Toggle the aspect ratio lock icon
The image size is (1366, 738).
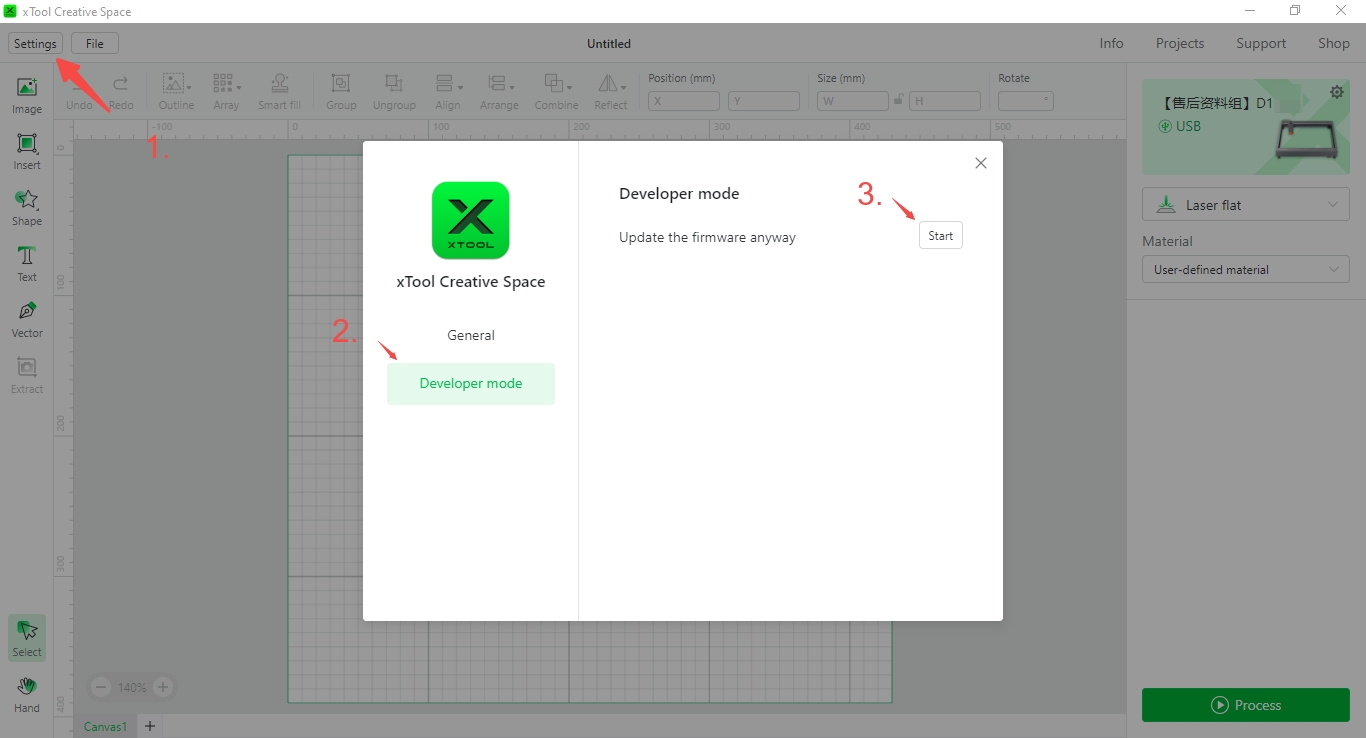click(899, 100)
